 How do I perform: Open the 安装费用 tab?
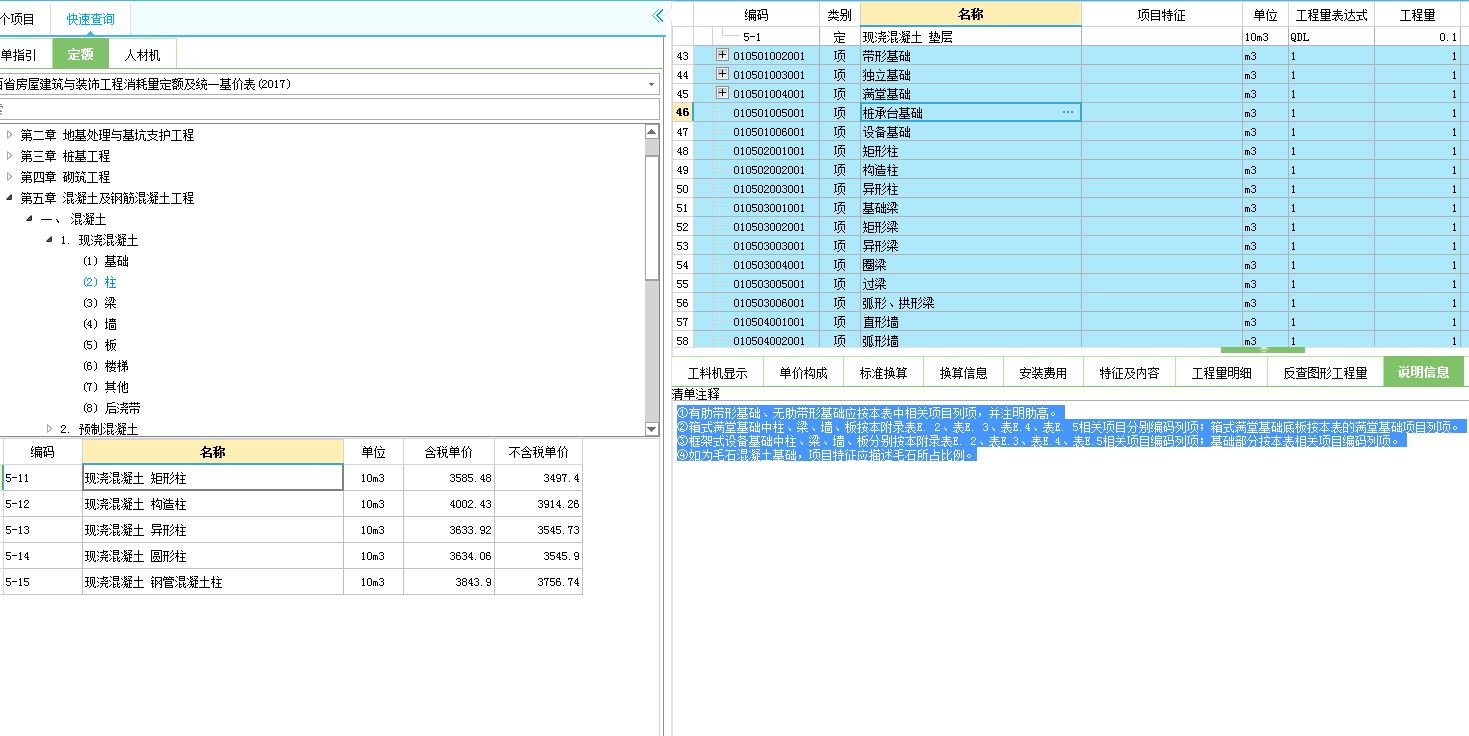[x=1043, y=373]
